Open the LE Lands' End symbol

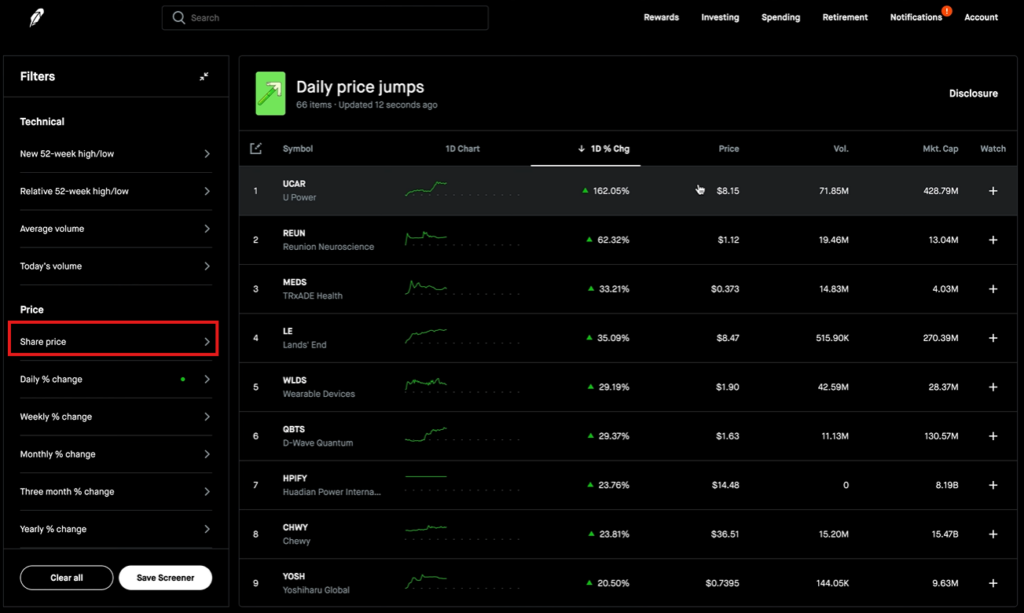coord(304,338)
